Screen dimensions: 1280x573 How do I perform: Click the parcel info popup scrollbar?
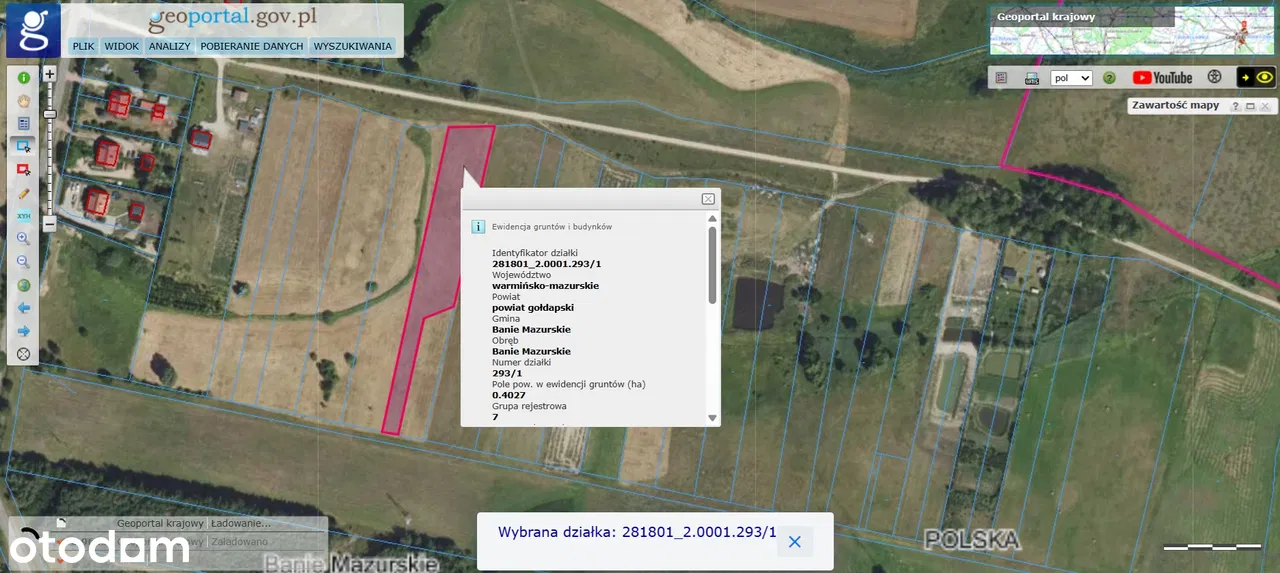[x=712, y=265]
